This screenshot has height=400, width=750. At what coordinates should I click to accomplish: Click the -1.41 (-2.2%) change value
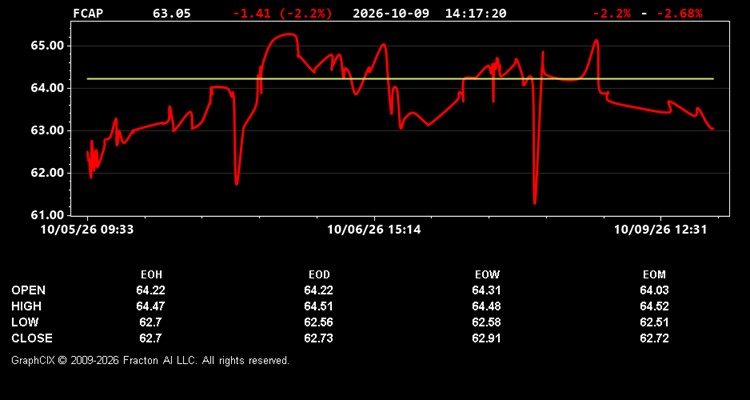click(x=282, y=13)
